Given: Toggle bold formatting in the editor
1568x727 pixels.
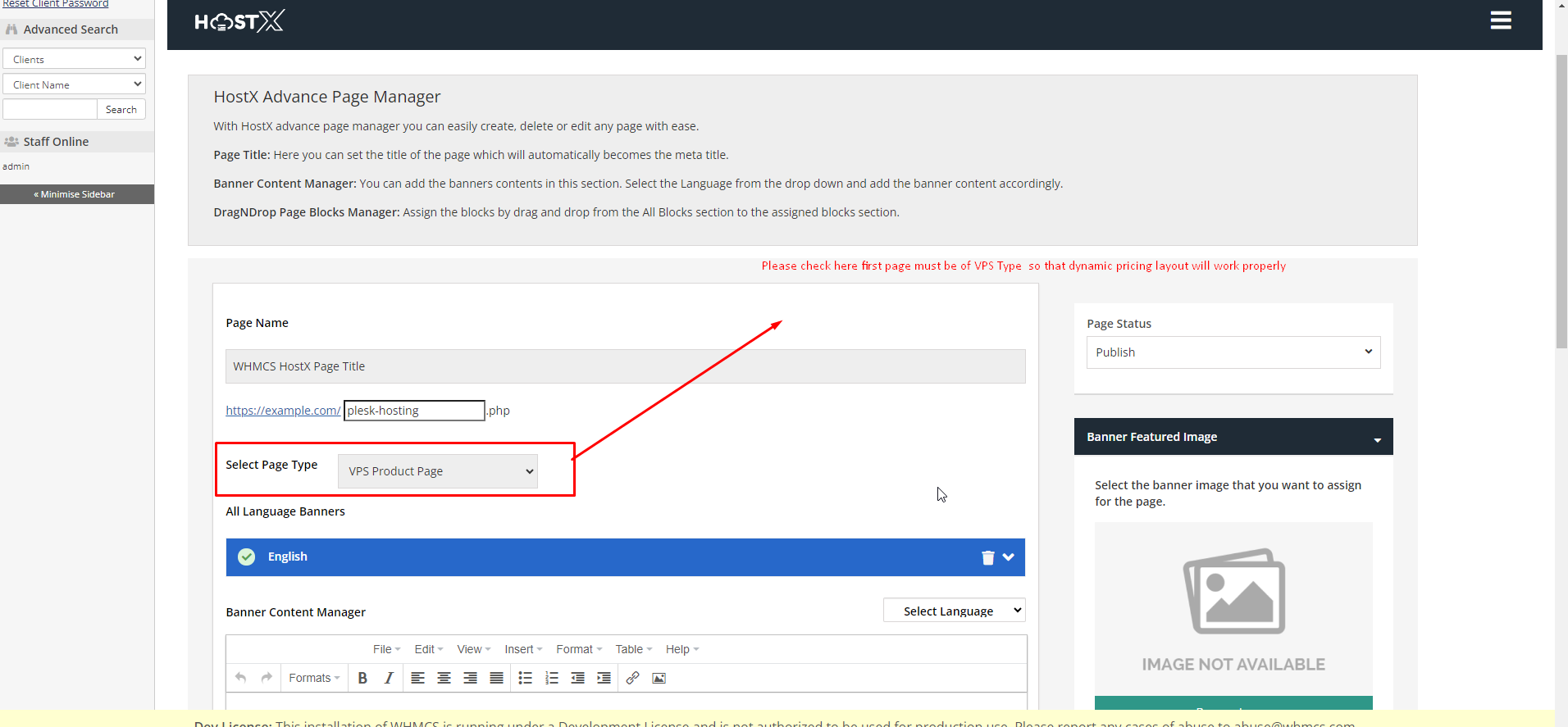Looking at the screenshot, I should click(362, 678).
